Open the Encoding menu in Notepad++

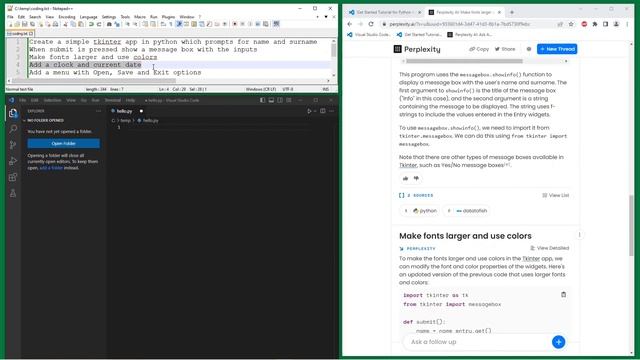click(x=67, y=17)
